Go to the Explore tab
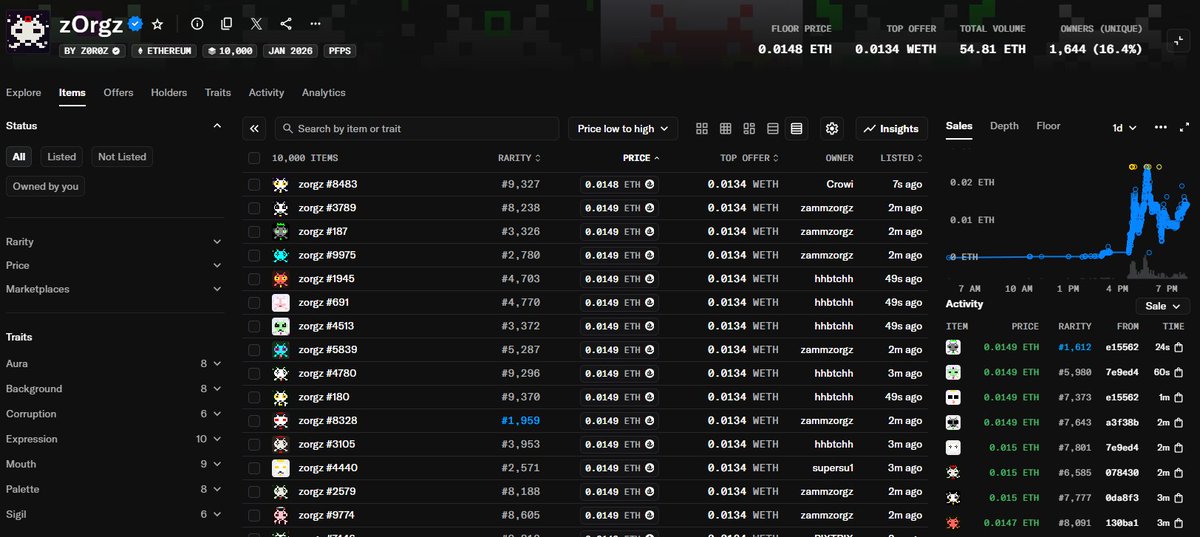 pos(24,93)
